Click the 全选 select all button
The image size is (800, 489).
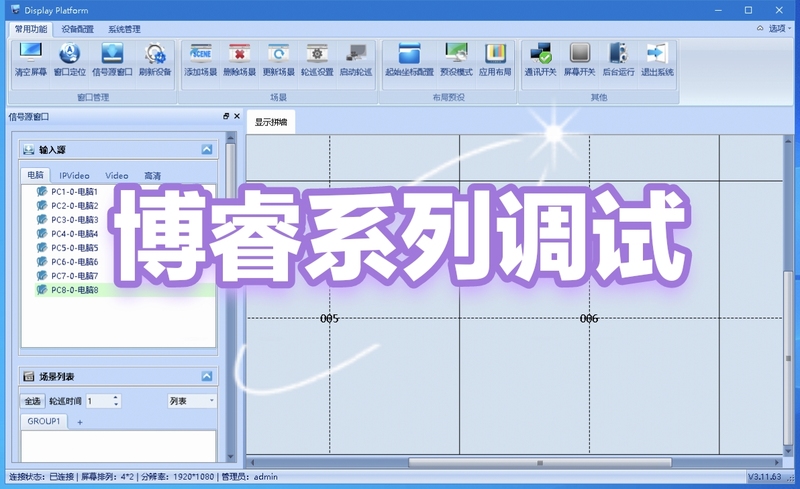[33, 401]
